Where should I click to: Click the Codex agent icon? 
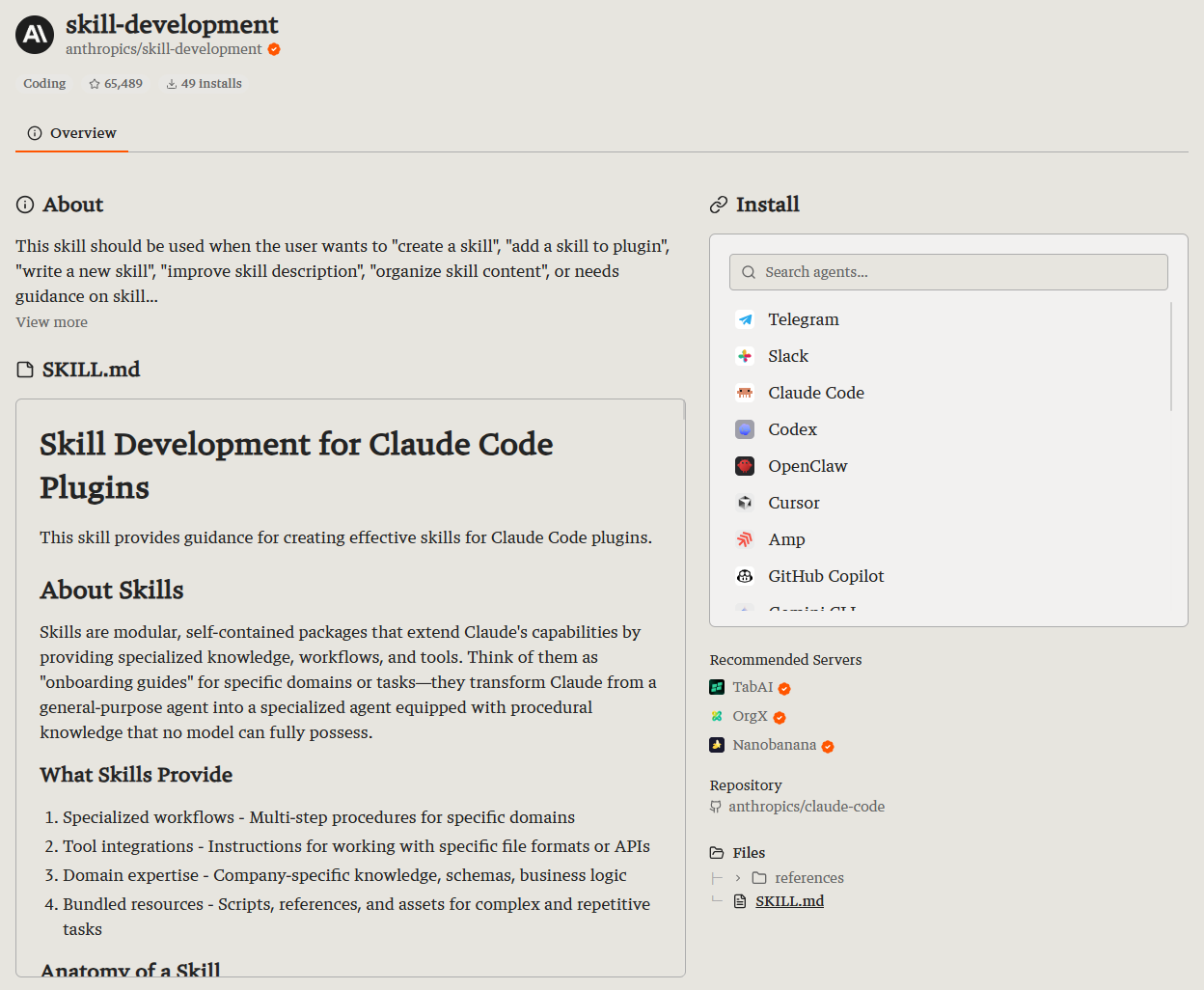pyautogui.click(x=745, y=429)
